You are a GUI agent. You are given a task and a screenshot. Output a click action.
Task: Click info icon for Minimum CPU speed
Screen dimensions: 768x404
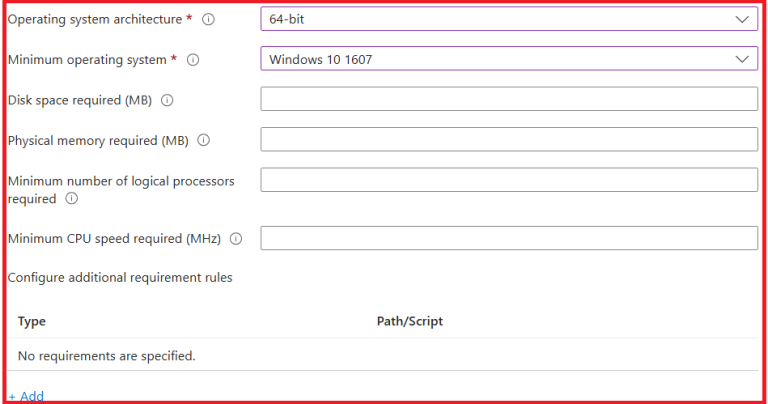[236, 239]
